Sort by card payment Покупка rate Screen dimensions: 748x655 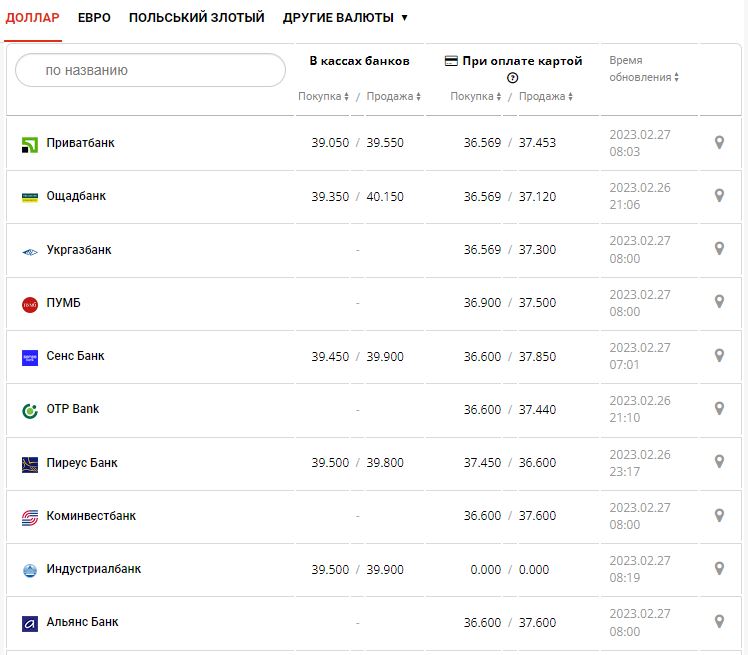point(476,97)
